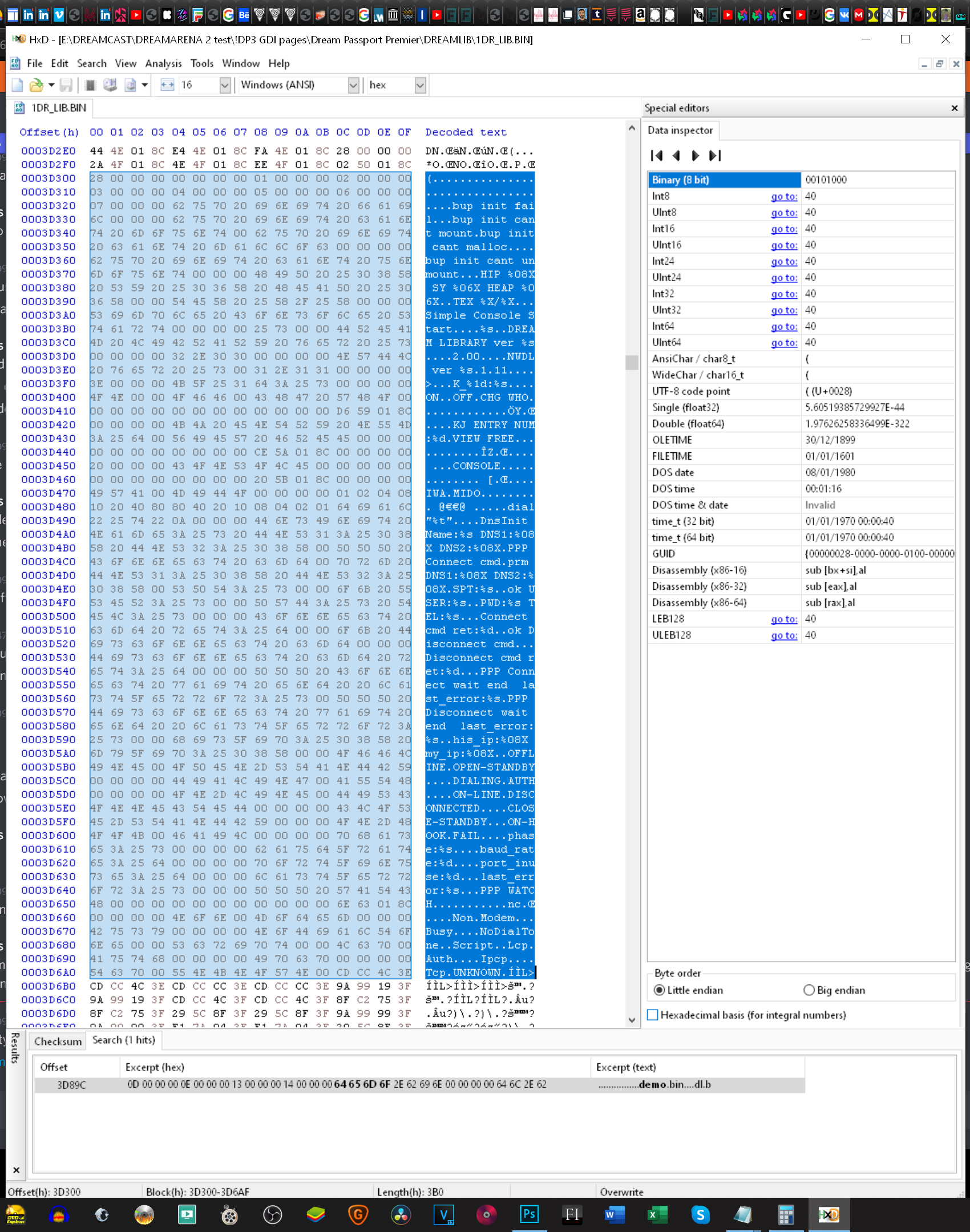Image resolution: width=970 pixels, height=1232 pixels.
Task: Select the Little endian radio button
Action: 659,990
